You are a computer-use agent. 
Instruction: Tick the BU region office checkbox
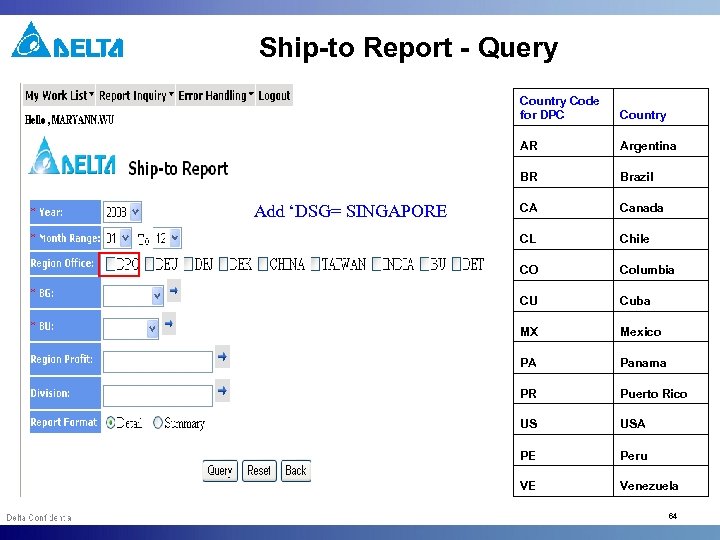click(x=425, y=264)
